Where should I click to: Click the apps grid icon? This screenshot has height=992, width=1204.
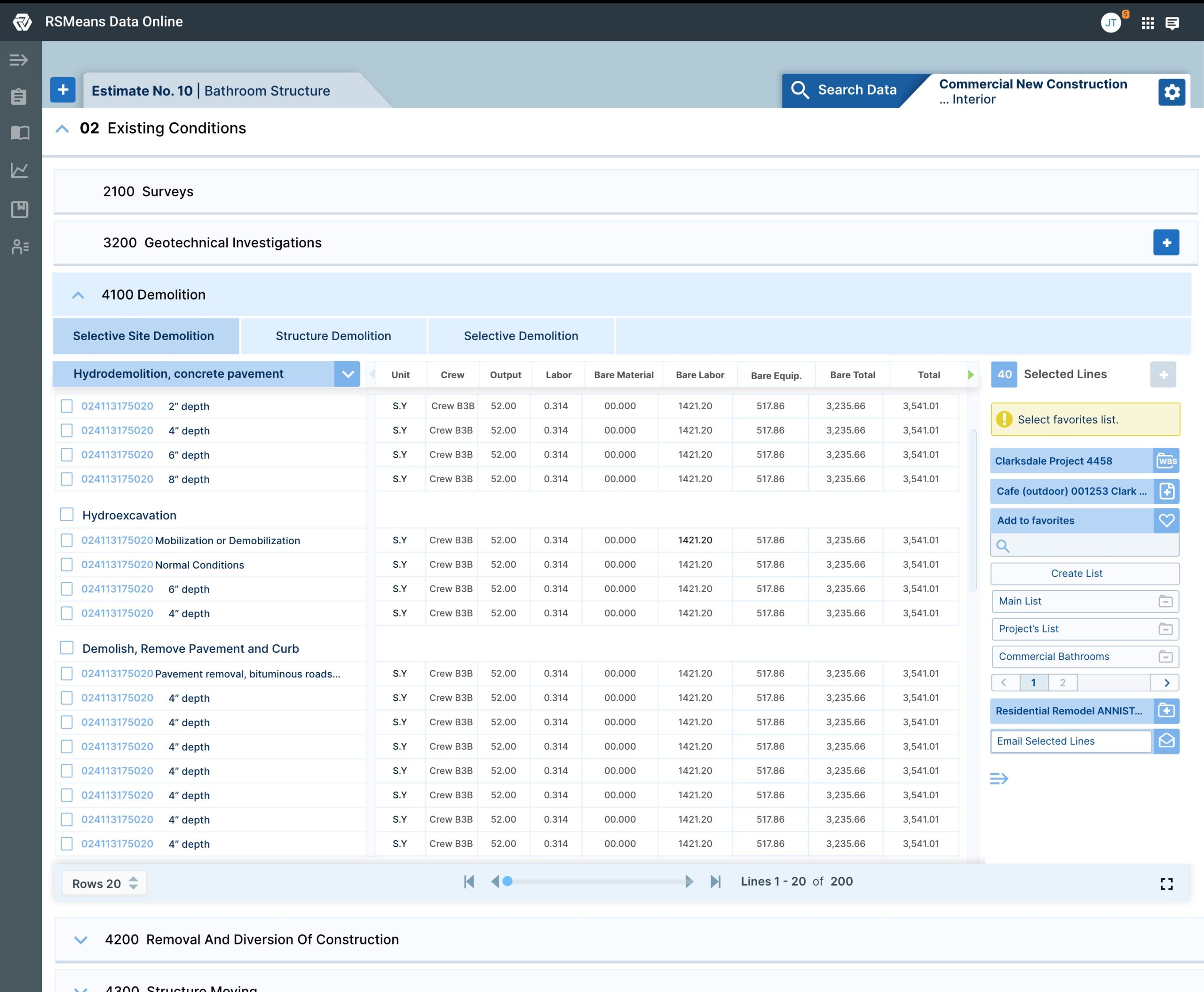pyautogui.click(x=1148, y=23)
